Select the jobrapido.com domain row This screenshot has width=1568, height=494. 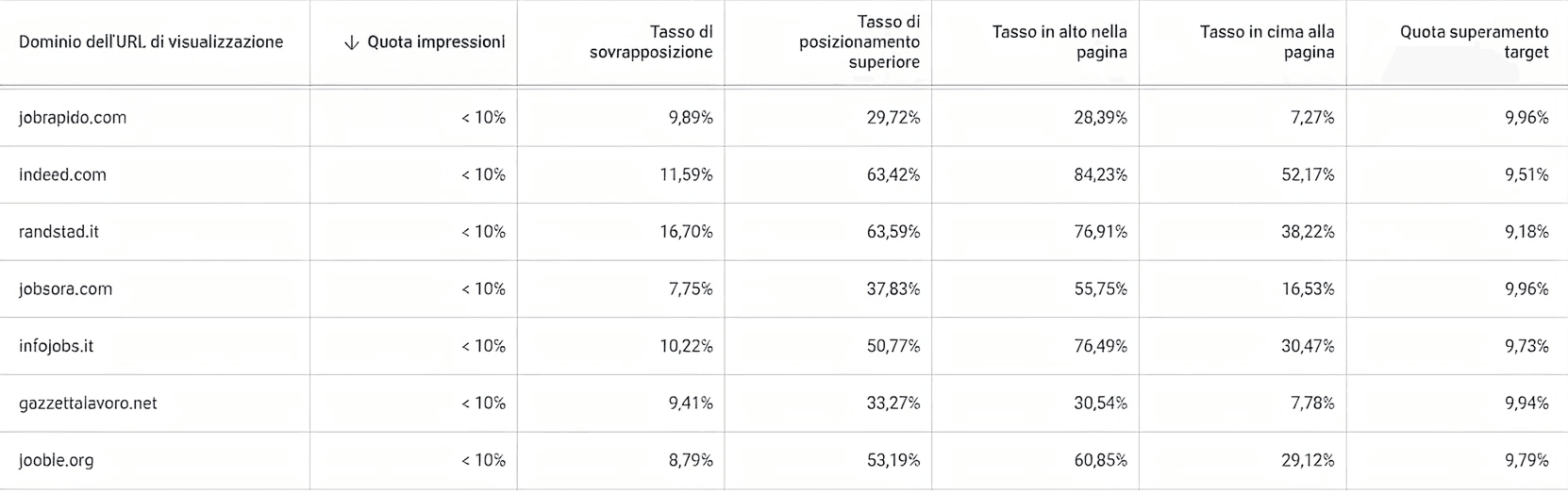73,118
